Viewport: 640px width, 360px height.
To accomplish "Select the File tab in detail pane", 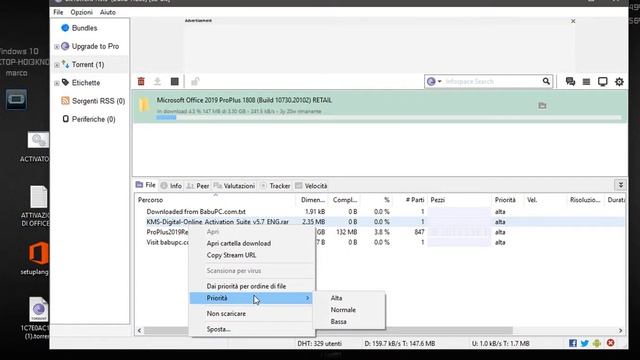I will click(146, 185).
